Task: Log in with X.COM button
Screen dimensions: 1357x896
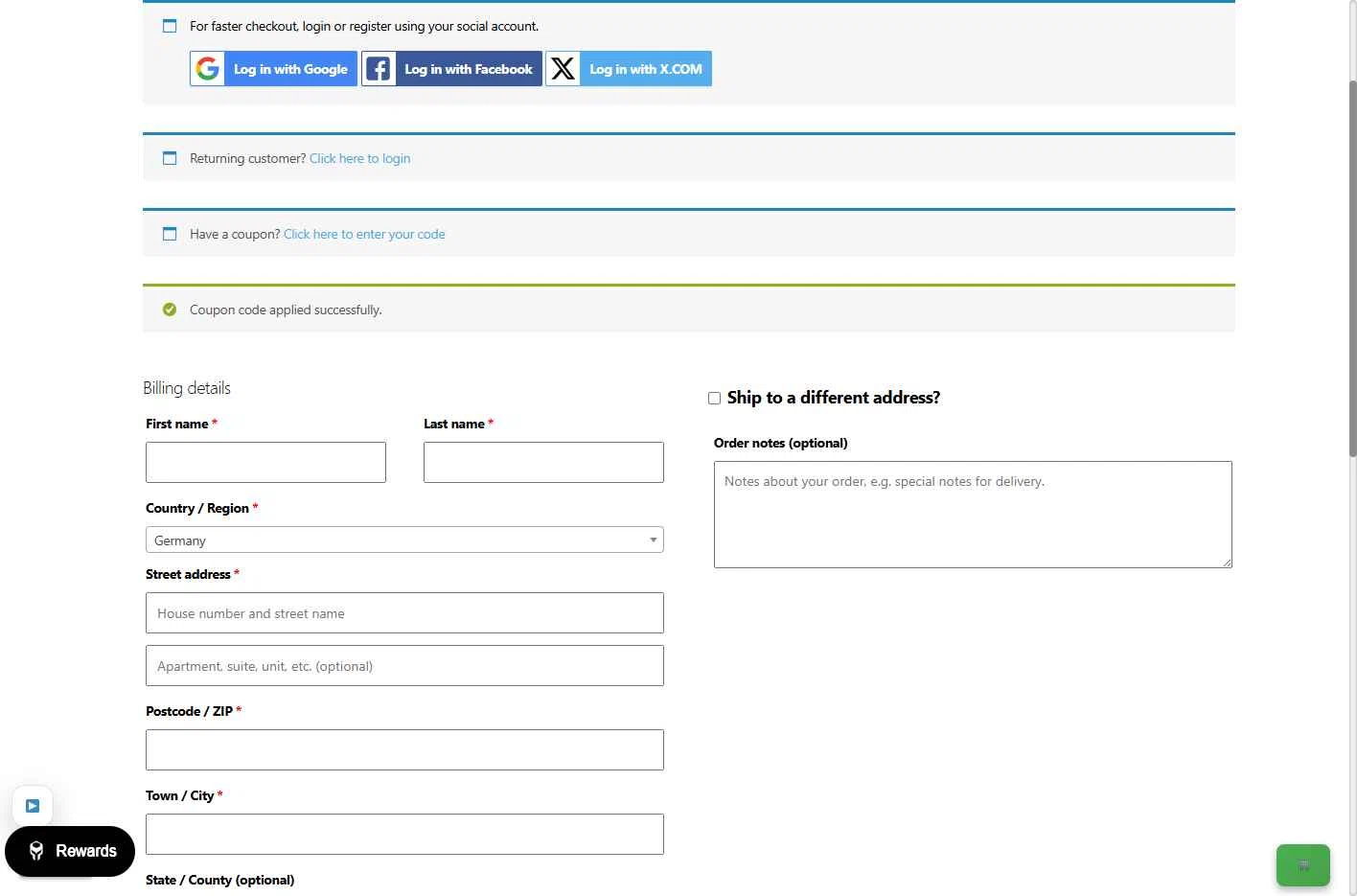Action: point(629,69)
